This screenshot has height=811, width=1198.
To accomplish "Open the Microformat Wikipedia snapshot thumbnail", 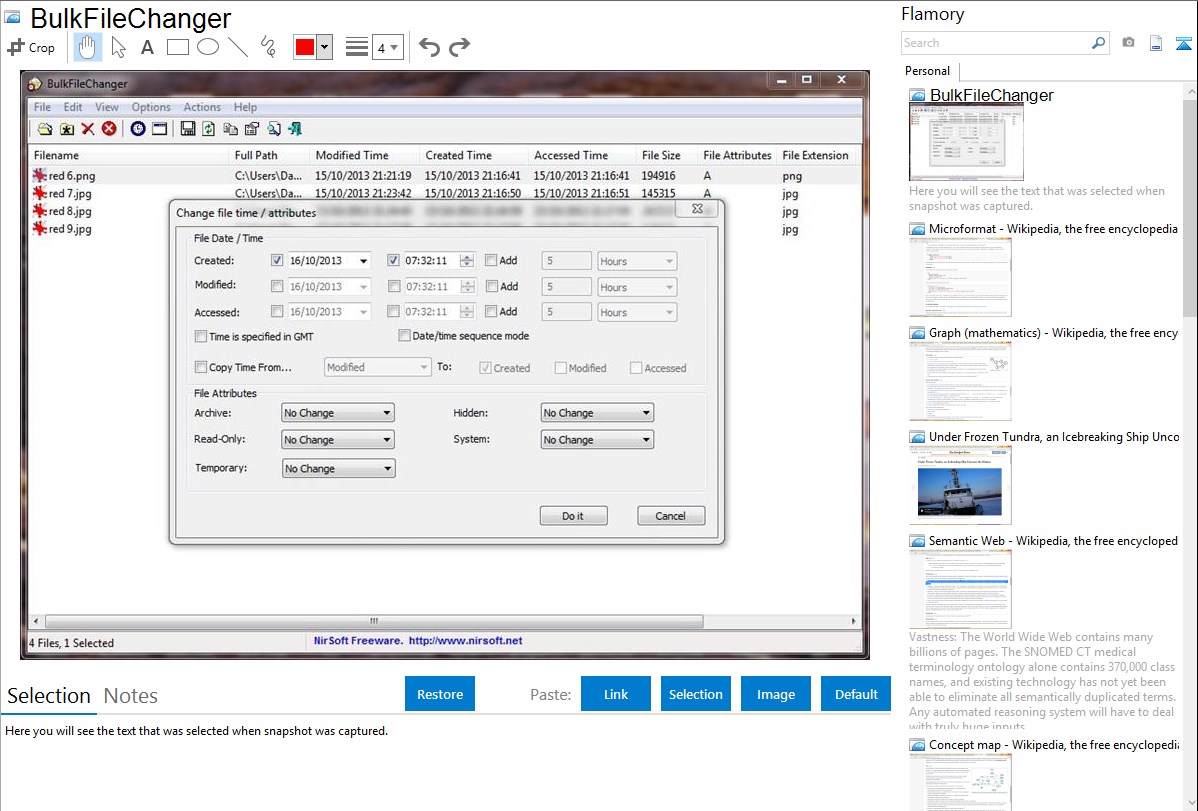I will point(960,277).
